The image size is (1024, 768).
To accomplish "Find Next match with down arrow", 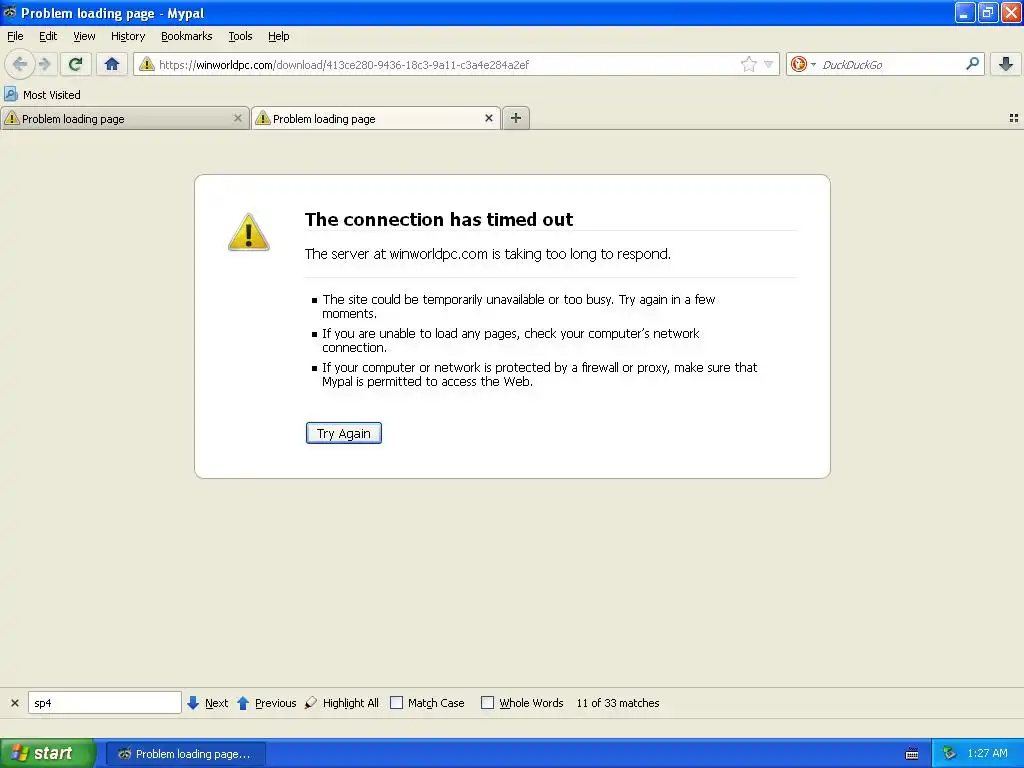I will (x=208, y=703).
